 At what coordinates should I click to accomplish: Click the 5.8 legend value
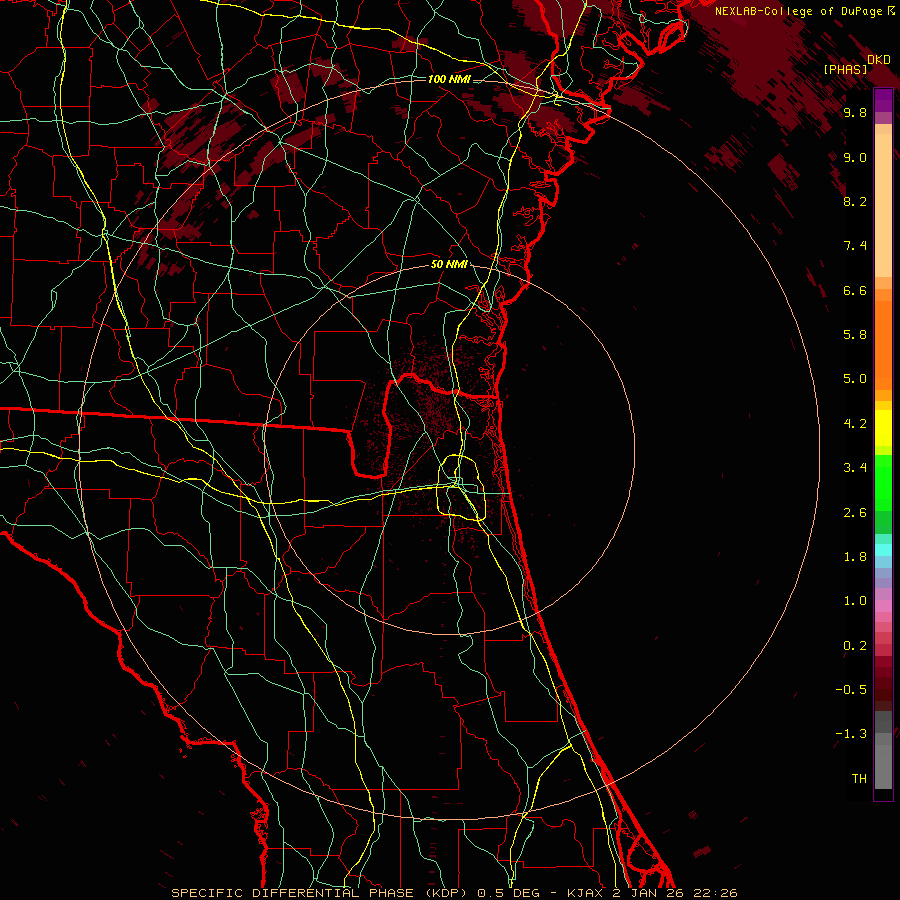point(855,335)
